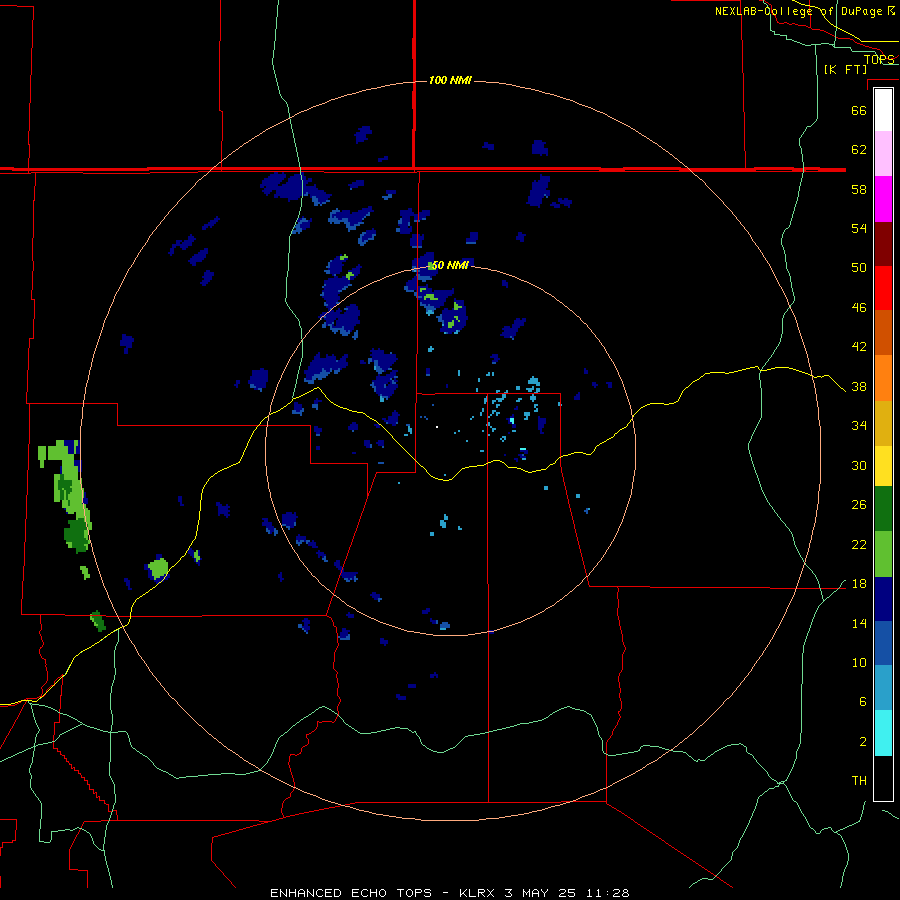Select the white color swatch in legend
This screenshot has height=900, width=900.
pyautogui.click(x=883, y=110)
